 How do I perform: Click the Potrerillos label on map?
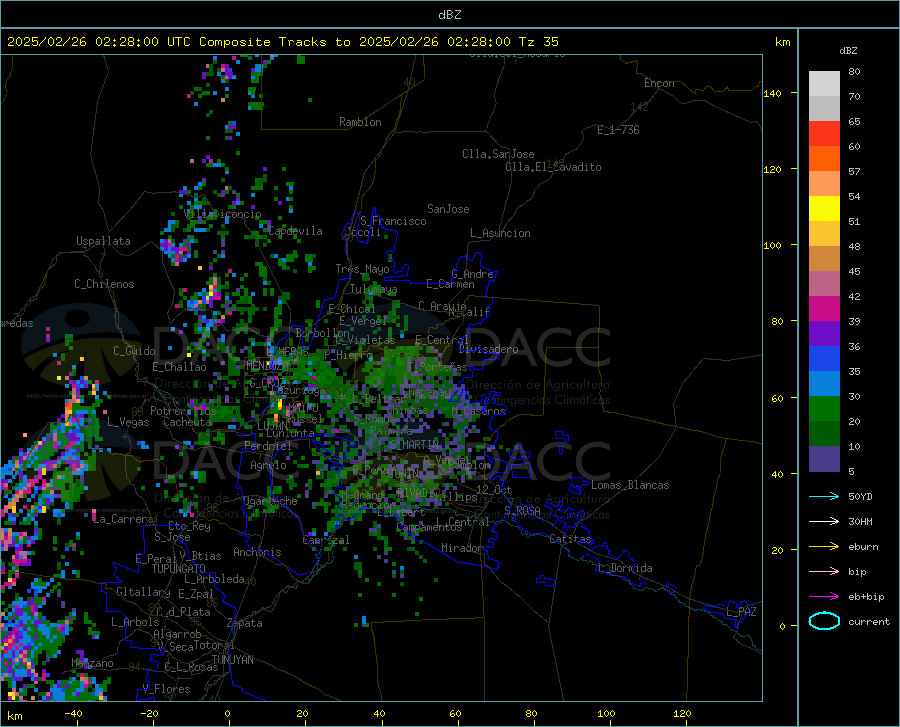point(183,411)
